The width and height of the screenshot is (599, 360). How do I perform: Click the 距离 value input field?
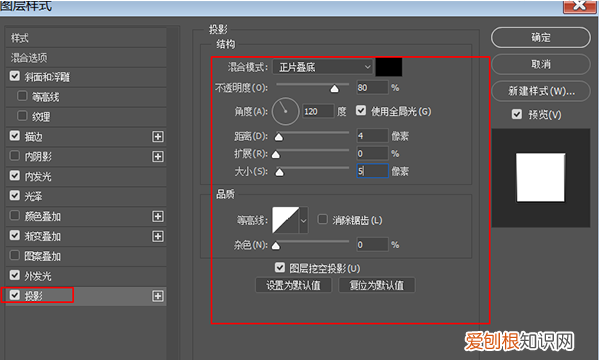pyautogui.click(x=372, y=136)
